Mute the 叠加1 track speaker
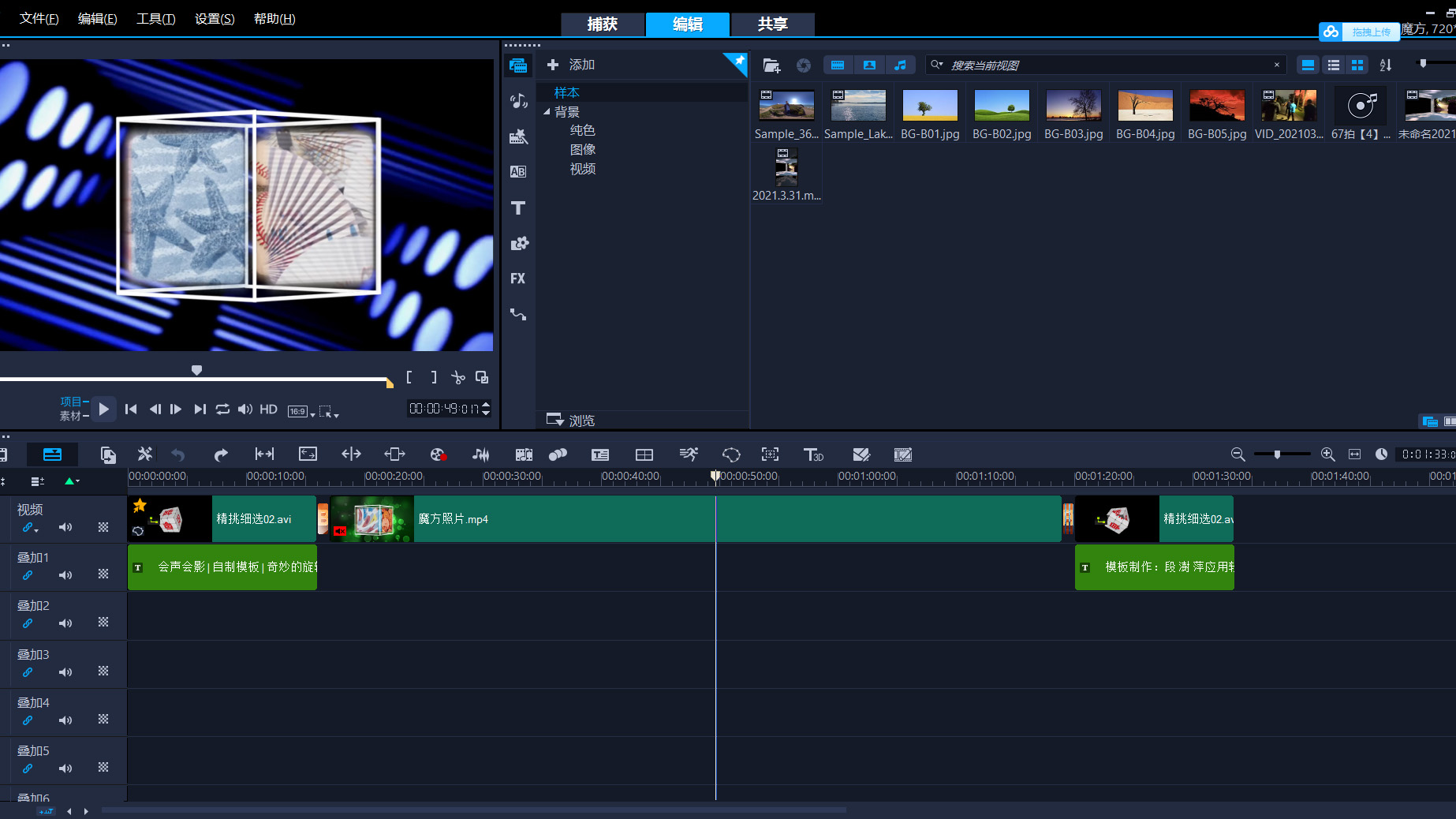 [x=65, y=575]
